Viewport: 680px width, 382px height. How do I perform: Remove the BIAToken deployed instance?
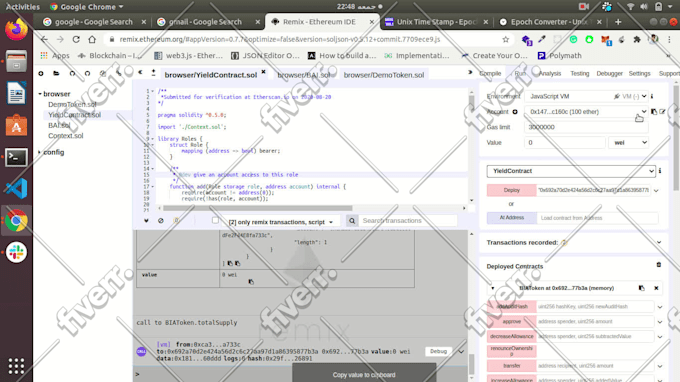[656, 288]
